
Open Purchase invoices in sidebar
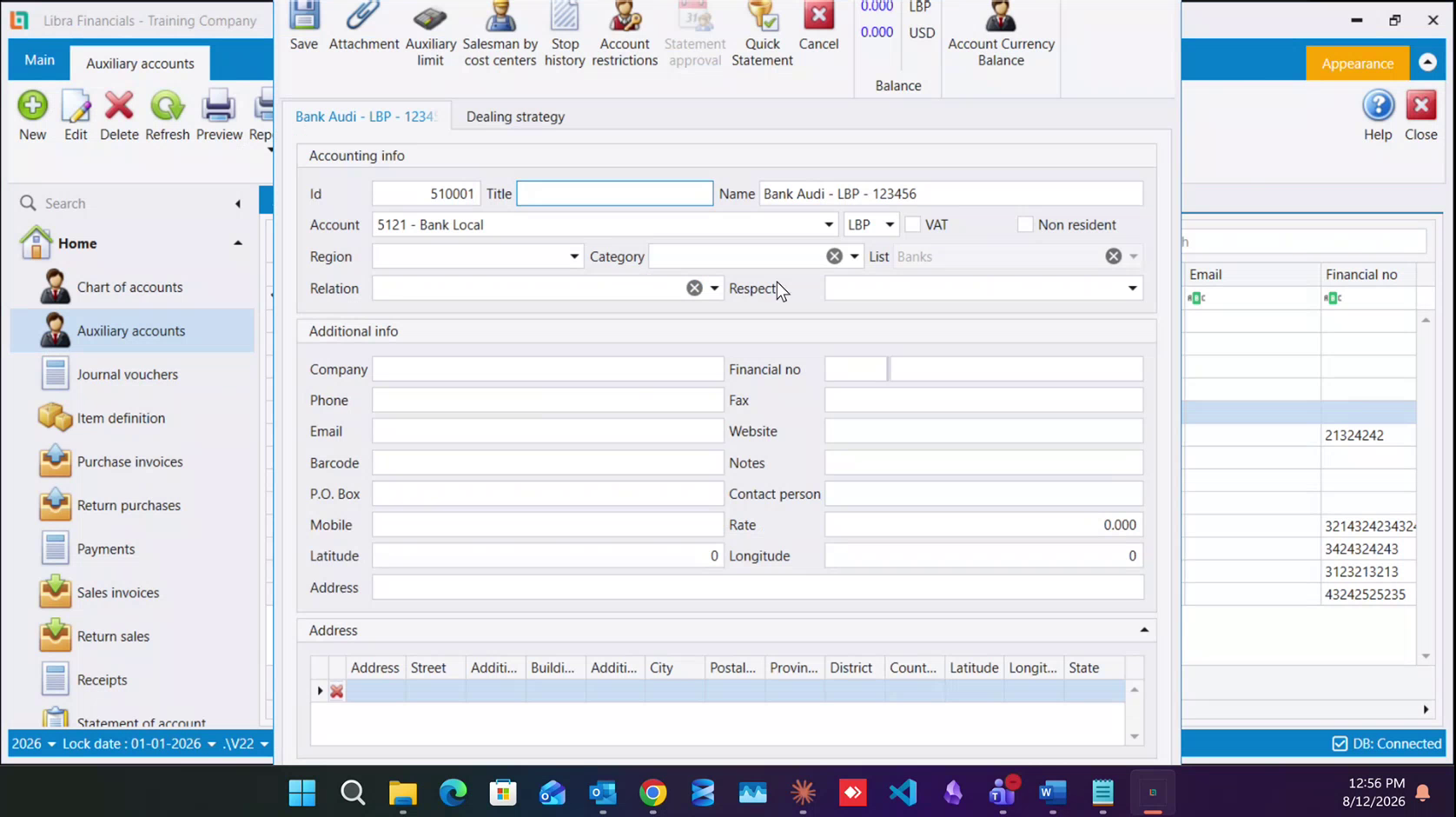click(130, 462)
